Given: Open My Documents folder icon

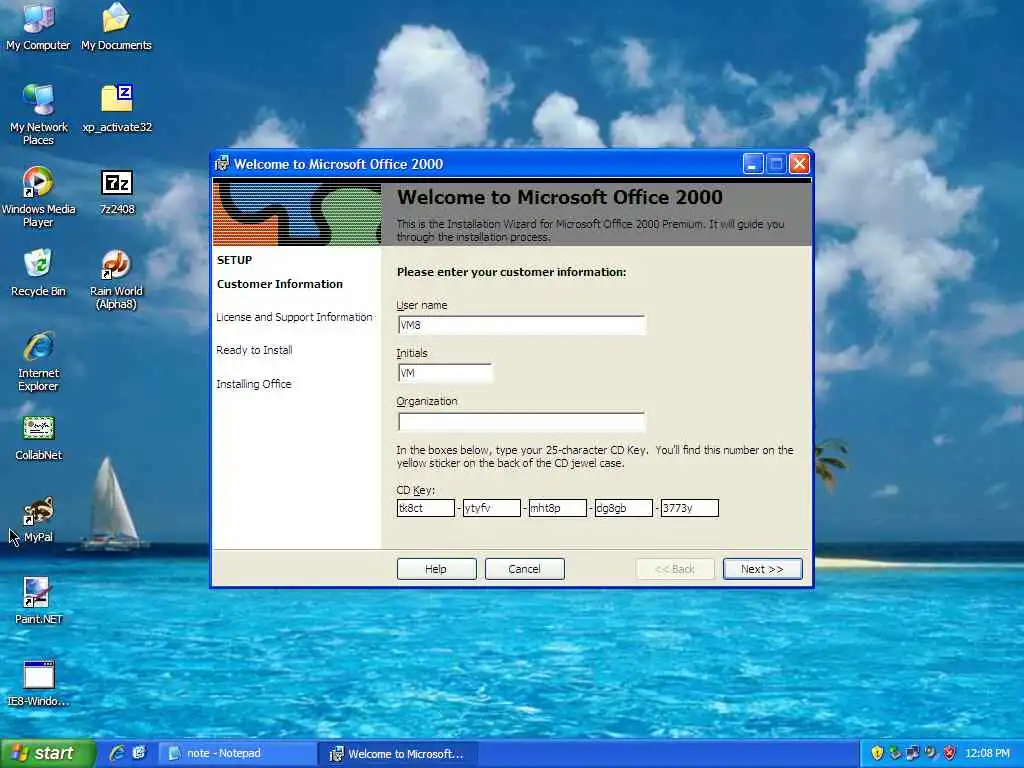Looking at the screenshot, I should (x=116, y=26).
